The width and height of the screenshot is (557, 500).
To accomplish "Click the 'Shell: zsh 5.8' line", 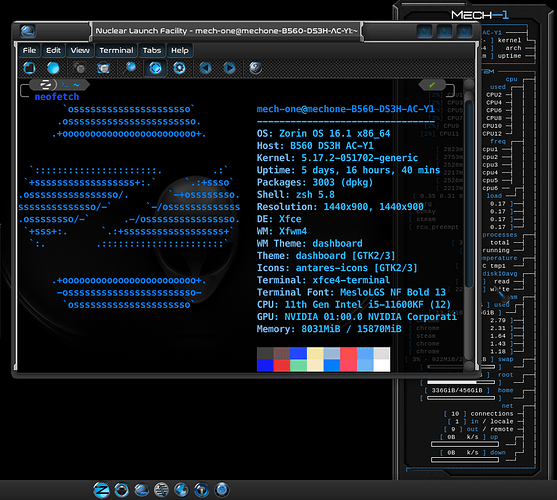I will [296, 195].
